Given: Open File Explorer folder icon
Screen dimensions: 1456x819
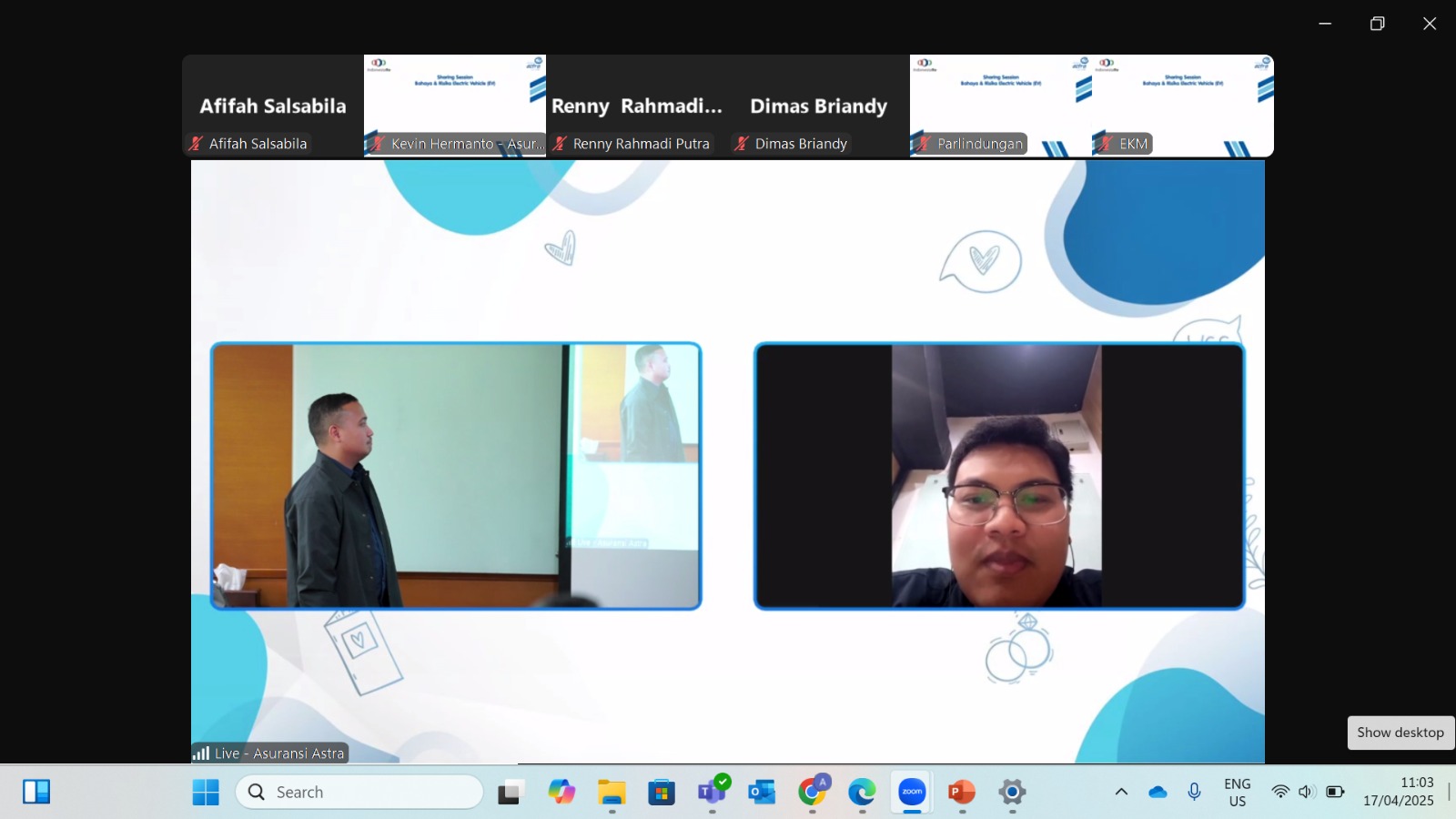Looking at the screenshot, I should [612, 792].
